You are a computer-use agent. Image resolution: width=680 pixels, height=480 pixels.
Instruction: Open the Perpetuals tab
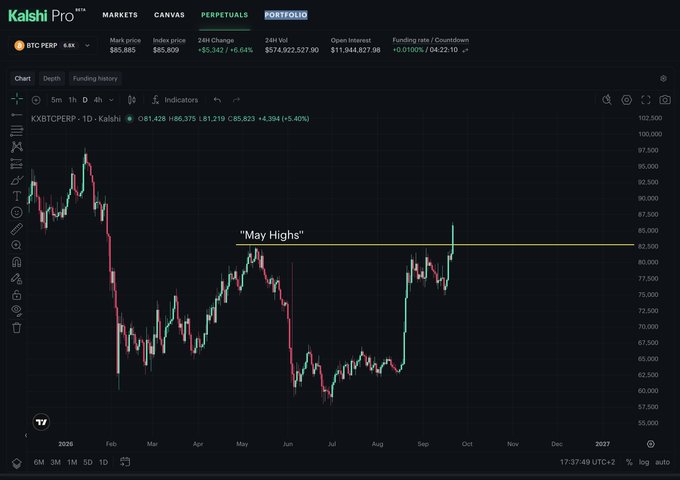coord(225,15)
